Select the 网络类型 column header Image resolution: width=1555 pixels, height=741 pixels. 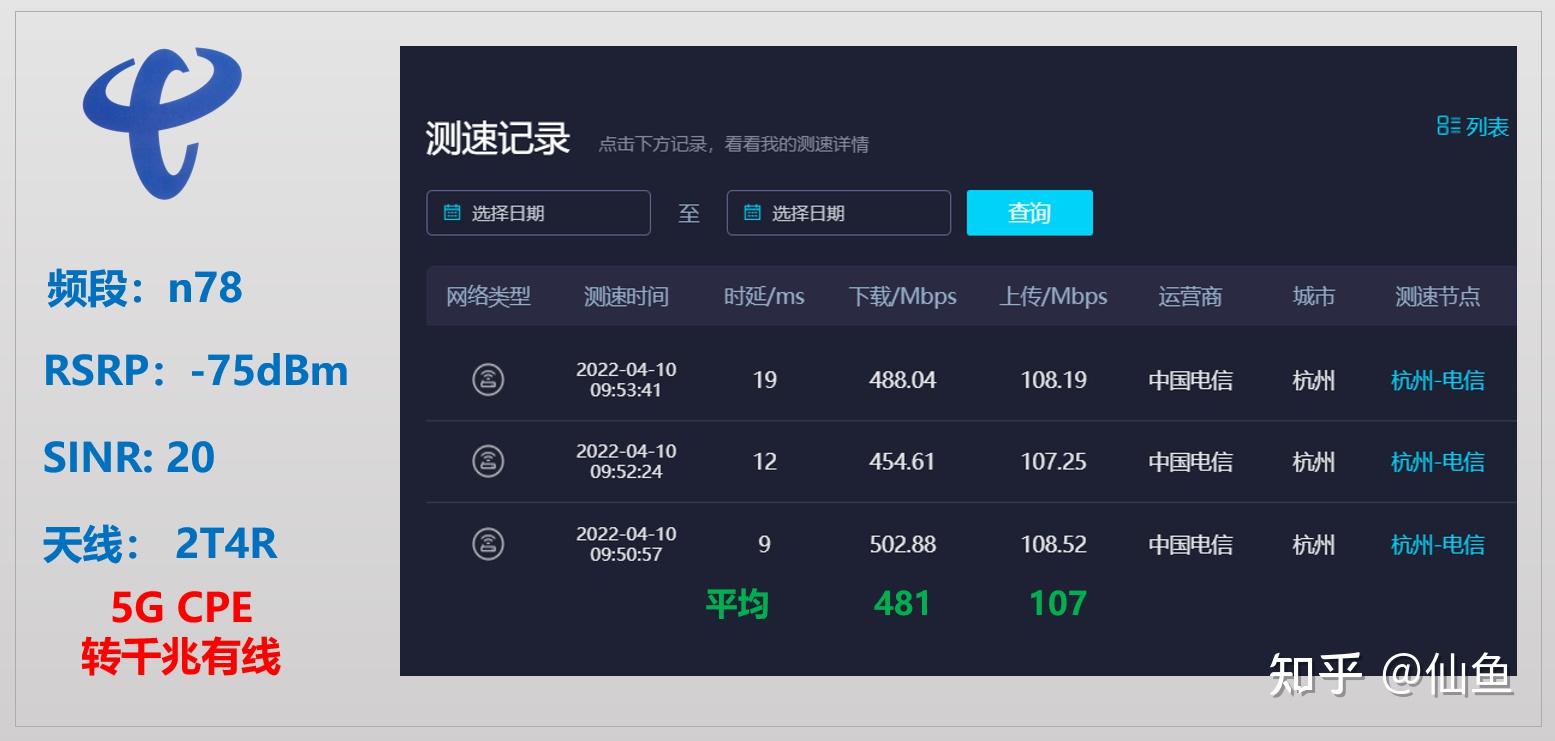click(x=489, y=296)
